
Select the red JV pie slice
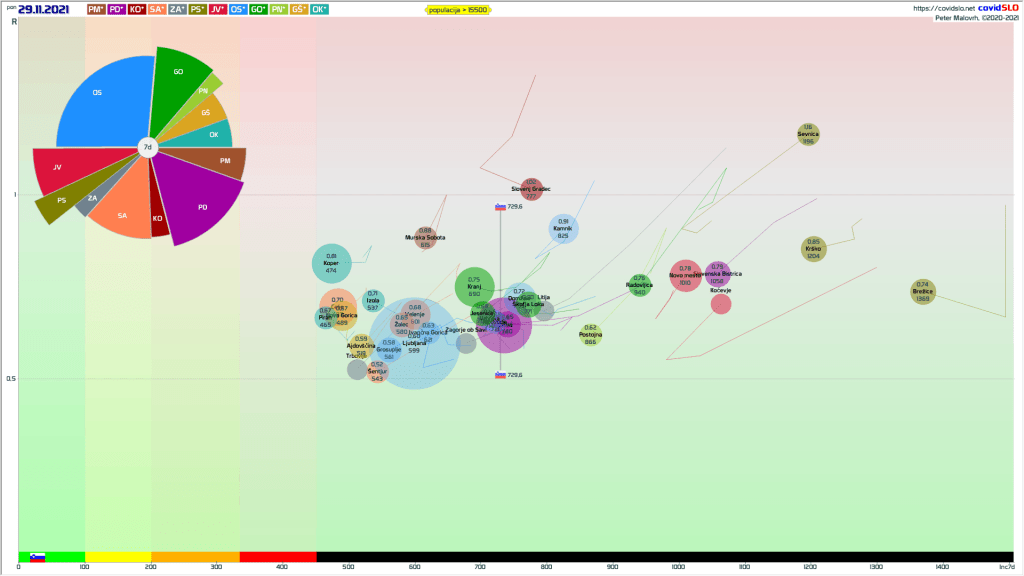[60, 168]
